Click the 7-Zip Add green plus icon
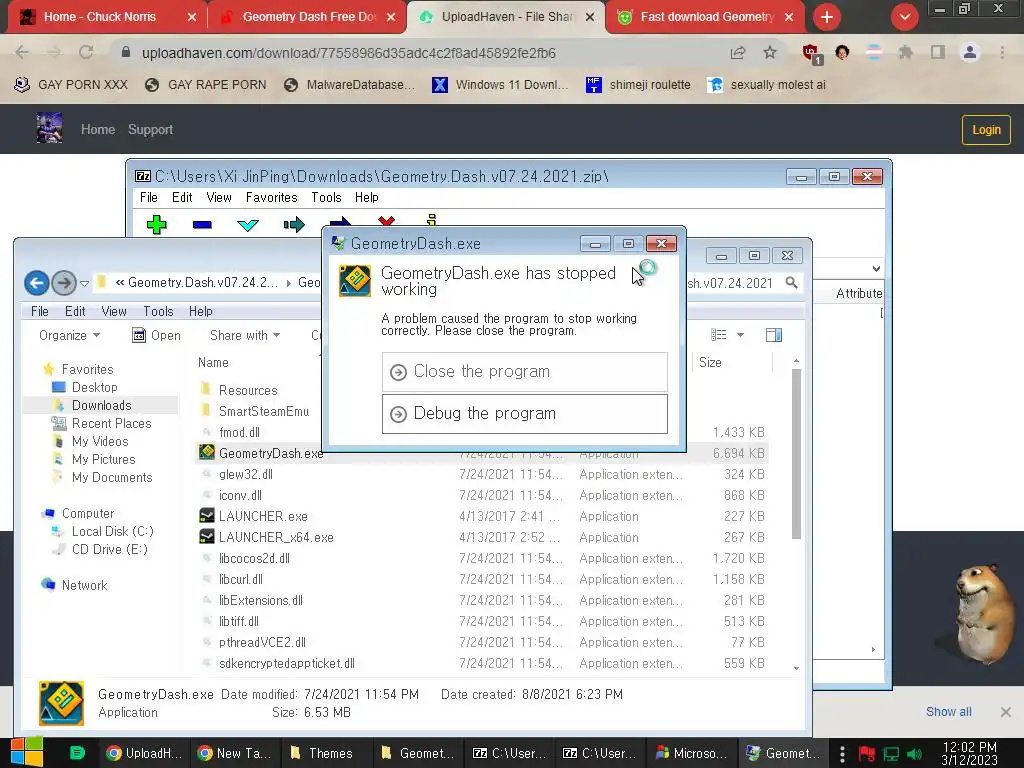 point(157,225)
